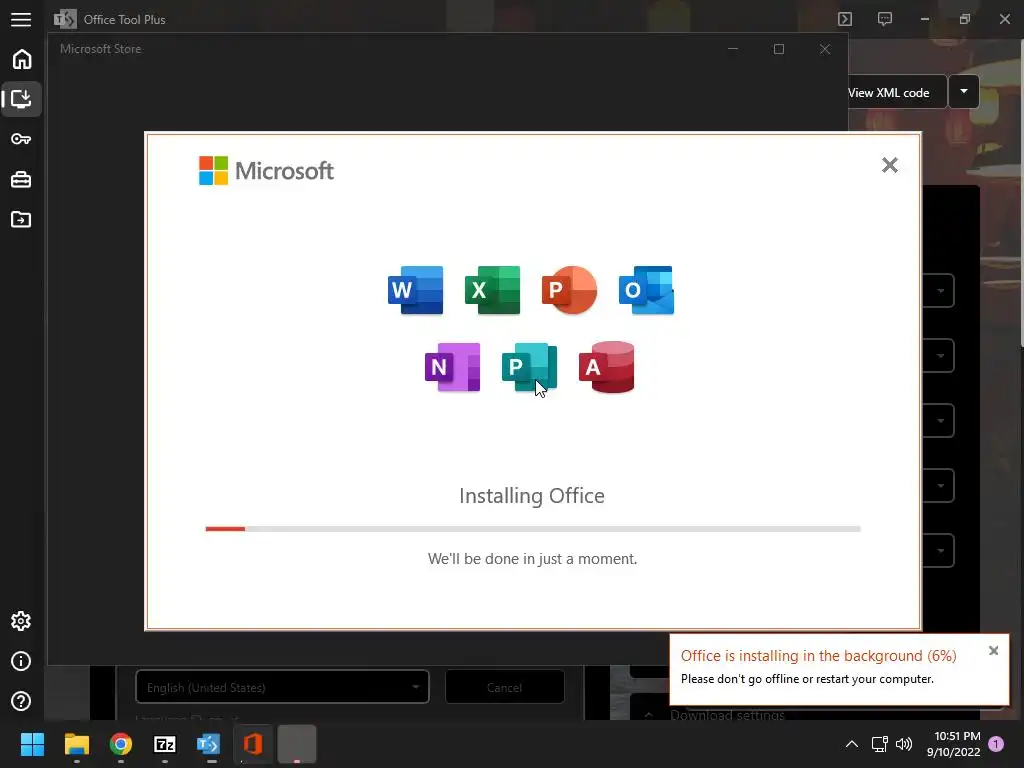Open Settings gear in the sidebar
1024x768 pixels.
click(21, 621)
